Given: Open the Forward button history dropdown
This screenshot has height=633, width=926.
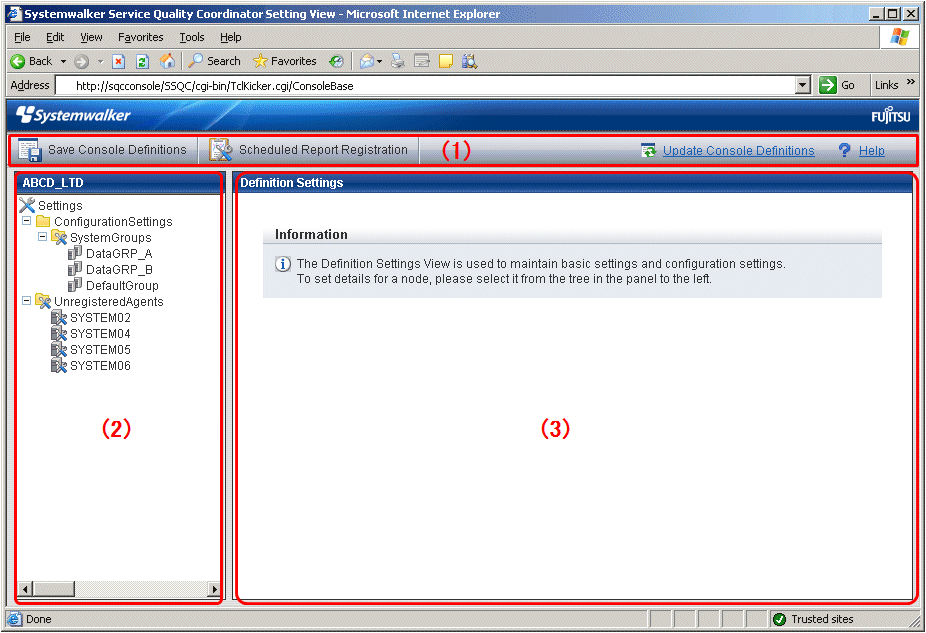Looking at the screenshot, I should (x=100, y=61).
